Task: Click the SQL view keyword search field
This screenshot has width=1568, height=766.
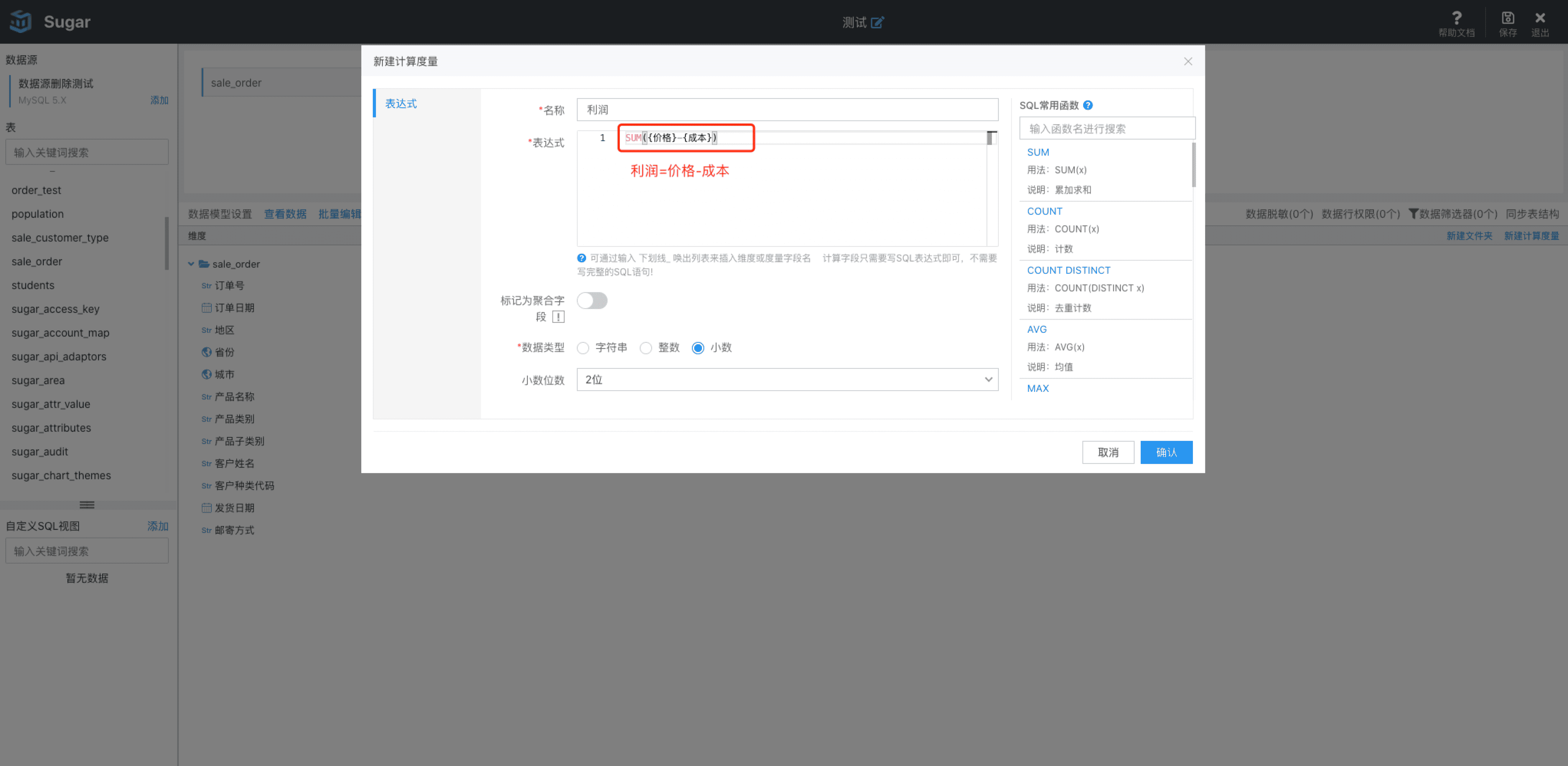Action: [x=87, y=551]
